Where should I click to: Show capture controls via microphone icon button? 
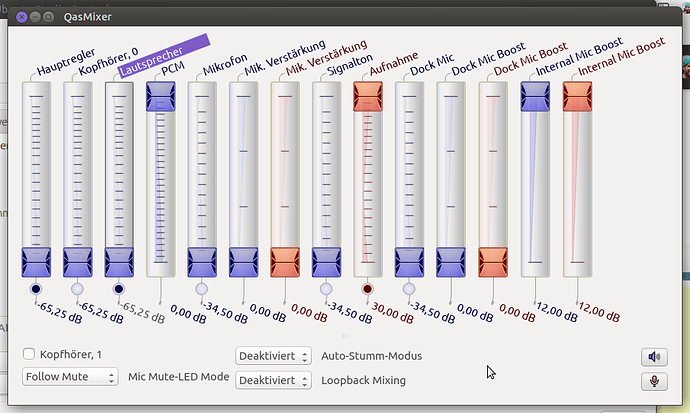point(654,381)
